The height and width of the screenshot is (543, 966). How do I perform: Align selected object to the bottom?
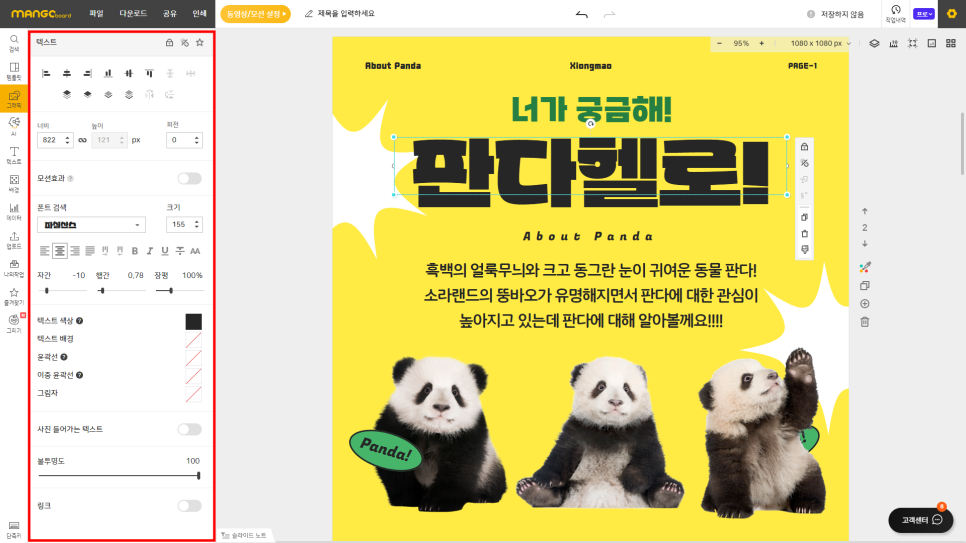(x=108, y=73)
